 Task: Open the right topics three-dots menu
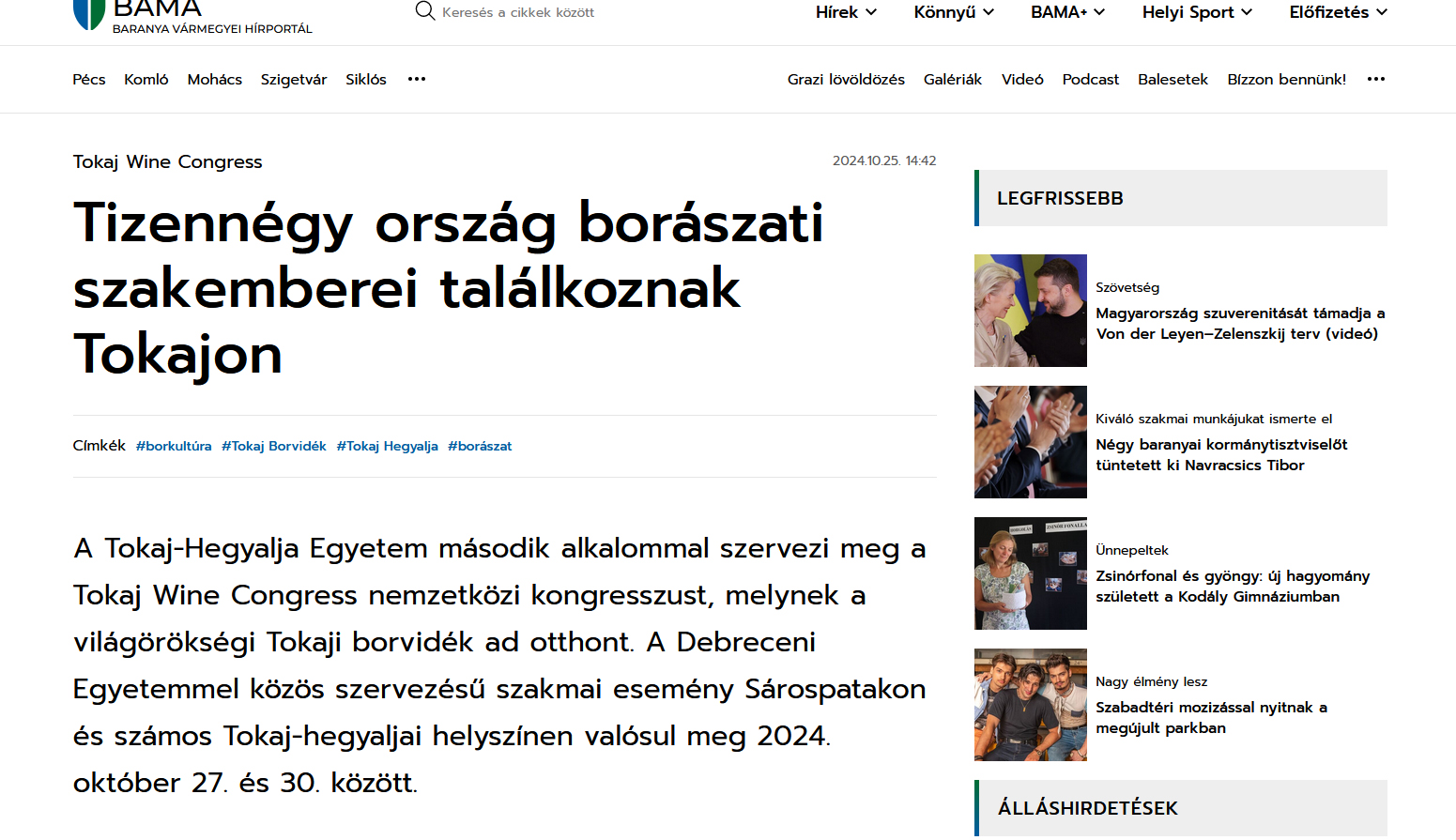tap(1376, 79)
